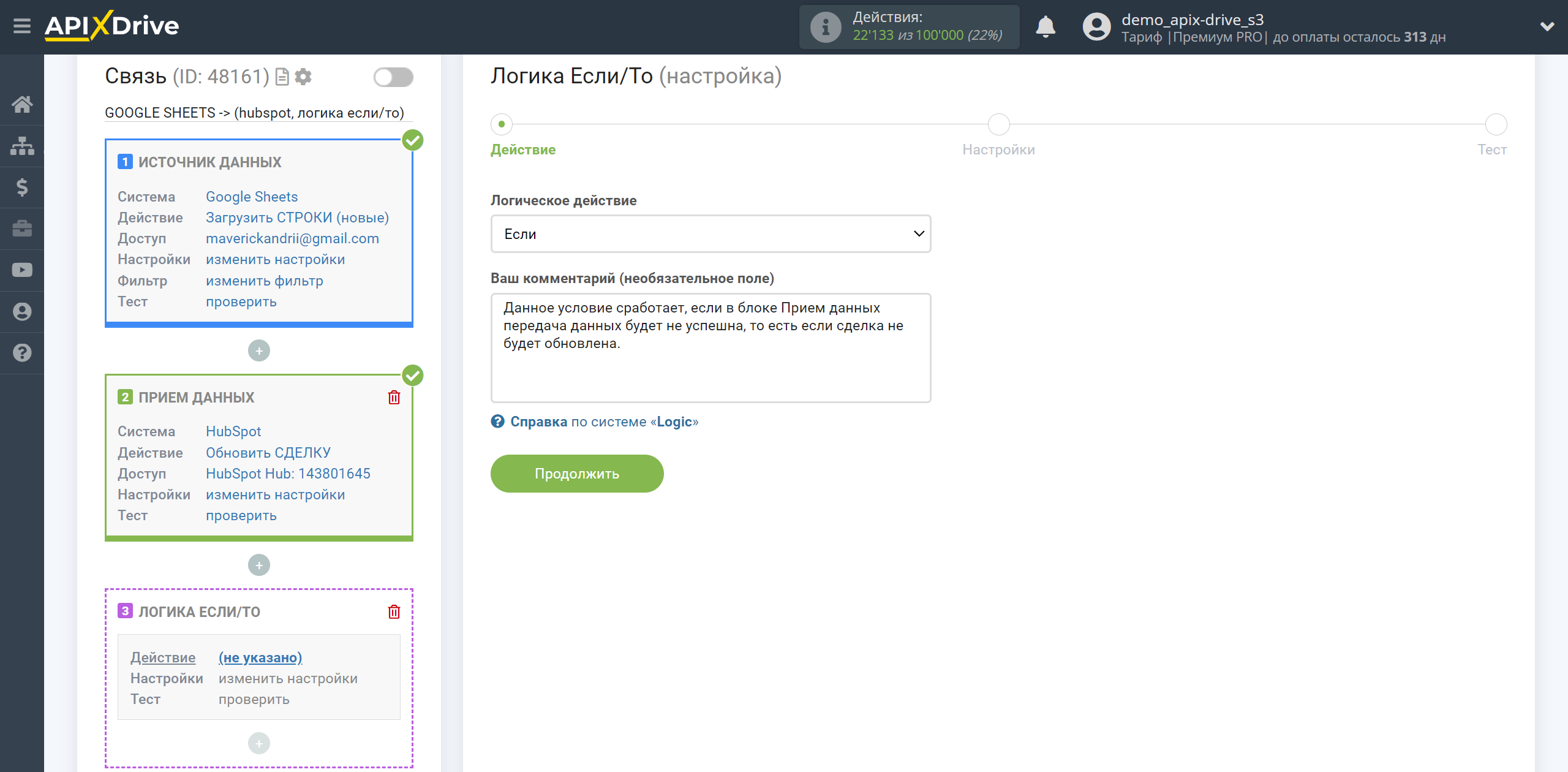Click Обновить СДЕЛКУ action link

coord(268,453)
